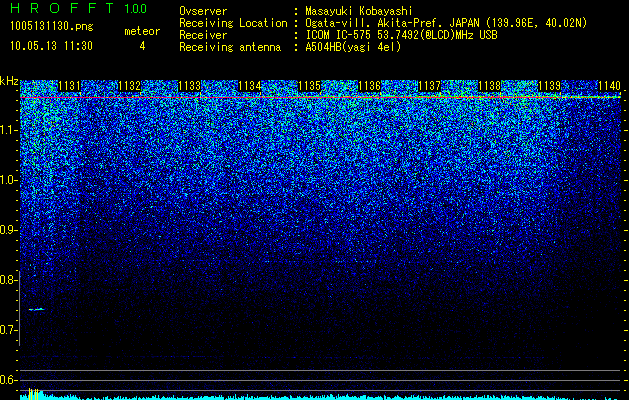Select the version number 1.0.0

click(136, 9)
